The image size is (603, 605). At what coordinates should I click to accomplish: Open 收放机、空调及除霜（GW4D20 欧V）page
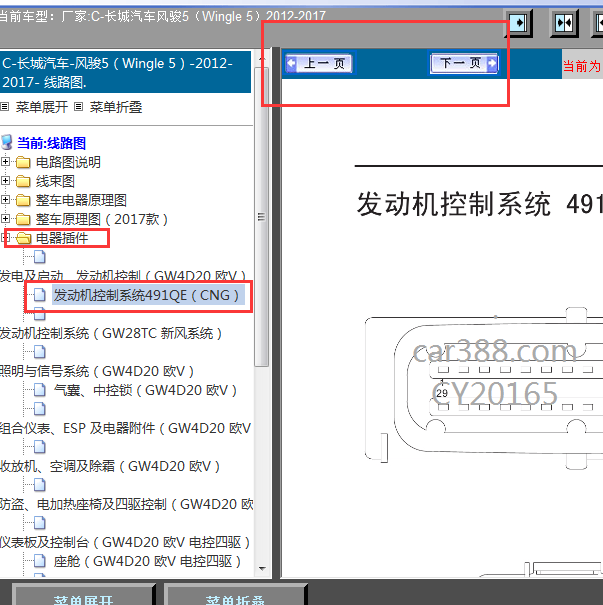tap(110, 466)
